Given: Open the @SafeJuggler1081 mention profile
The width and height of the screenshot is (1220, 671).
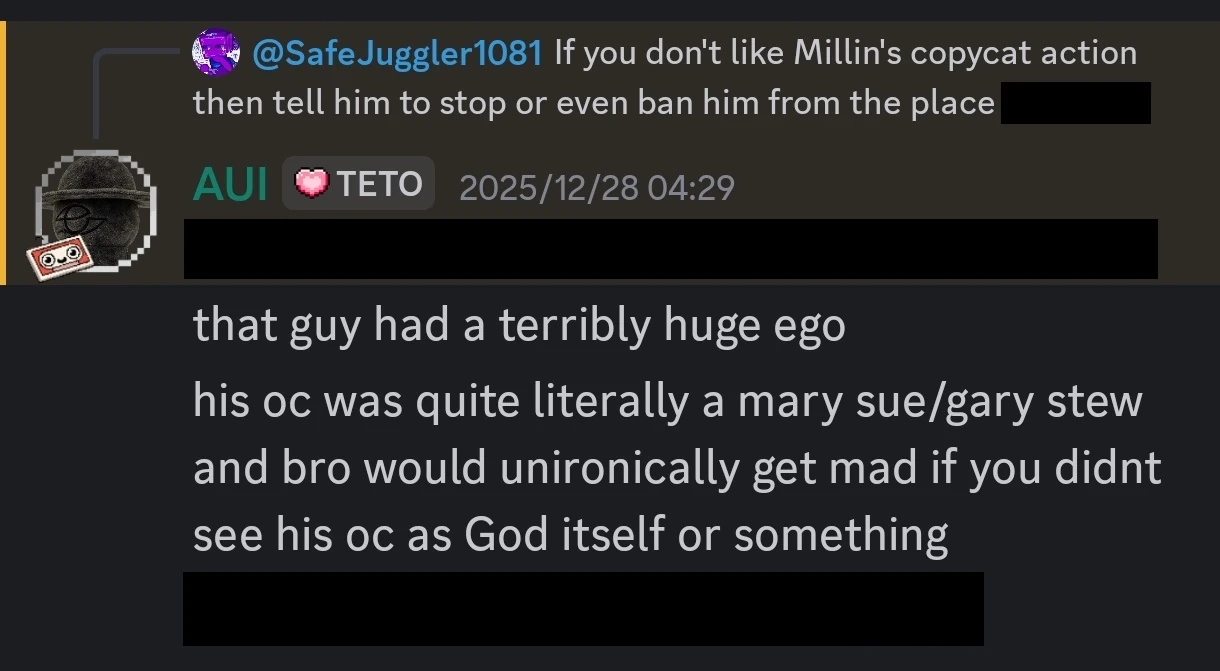Looking at the screenshot, I should pos(396,53).
